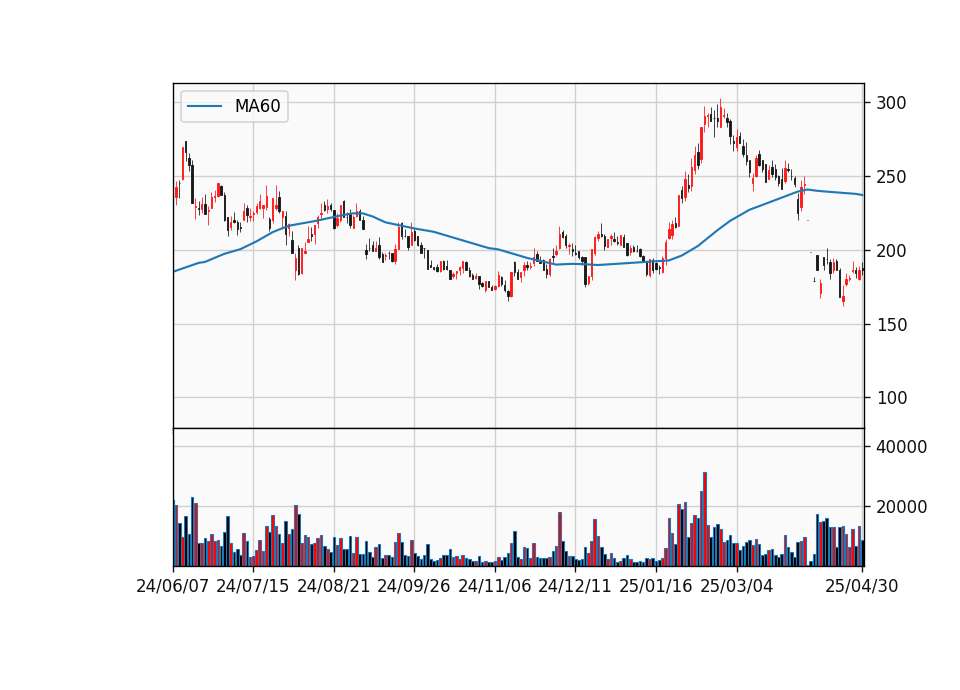Click the candlestick at the price peak near 300
This screenshot has height=690, width=960.
coord(720,113)
